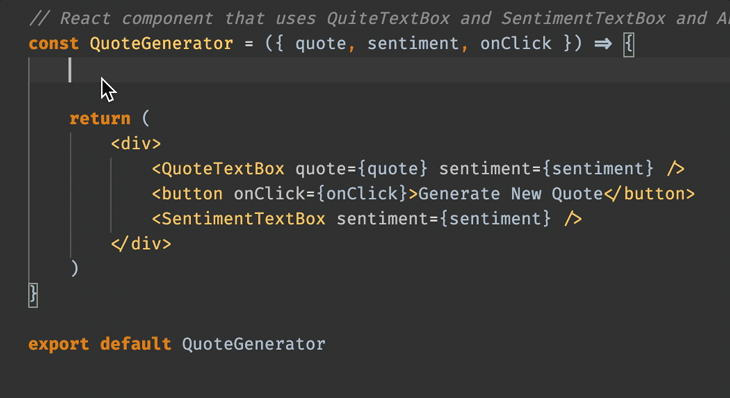Click the closing parenthesis of the return statement
This screenshot has width=730, height=398.
74,269
